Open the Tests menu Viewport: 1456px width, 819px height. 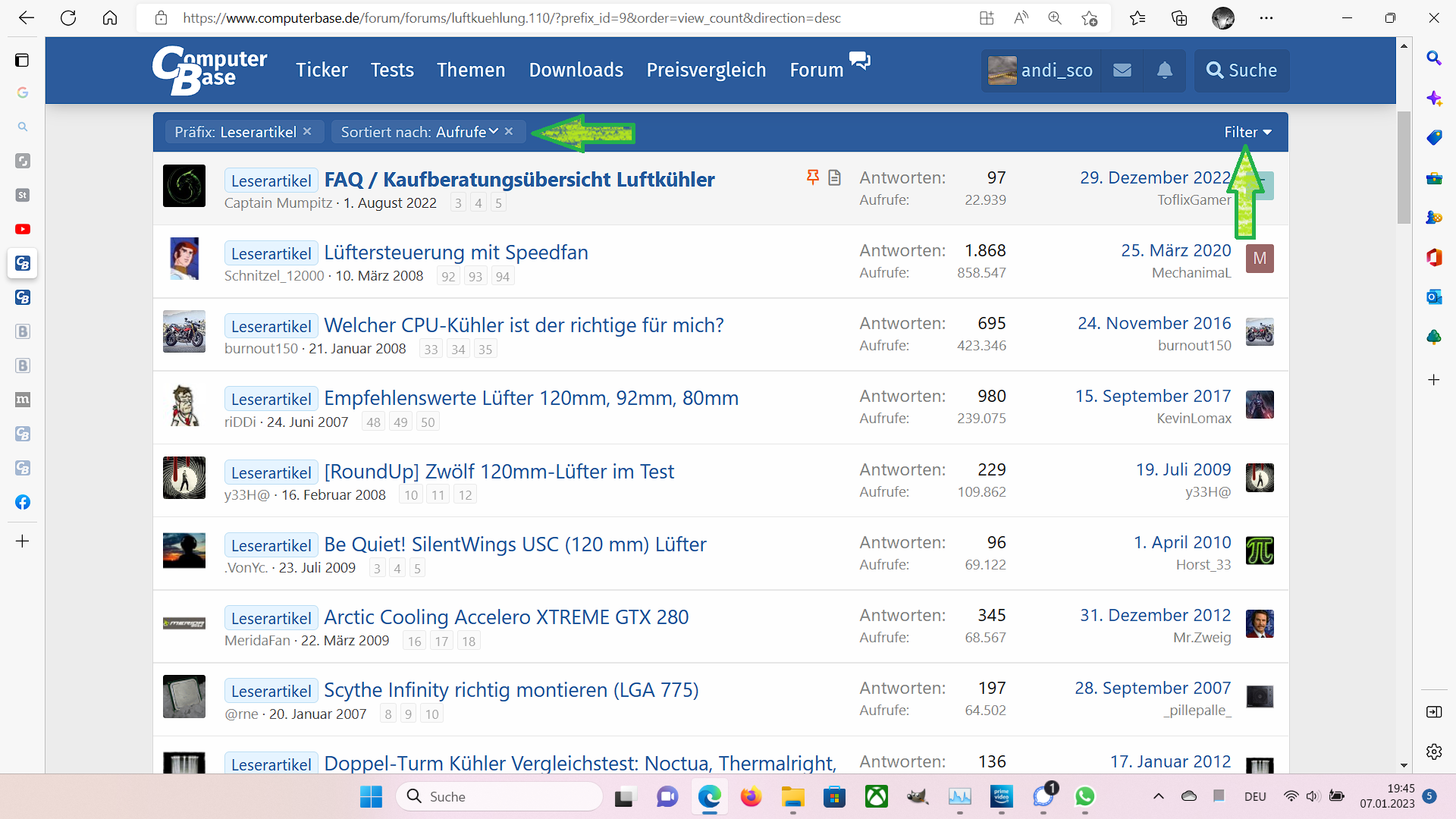(392, 71)
